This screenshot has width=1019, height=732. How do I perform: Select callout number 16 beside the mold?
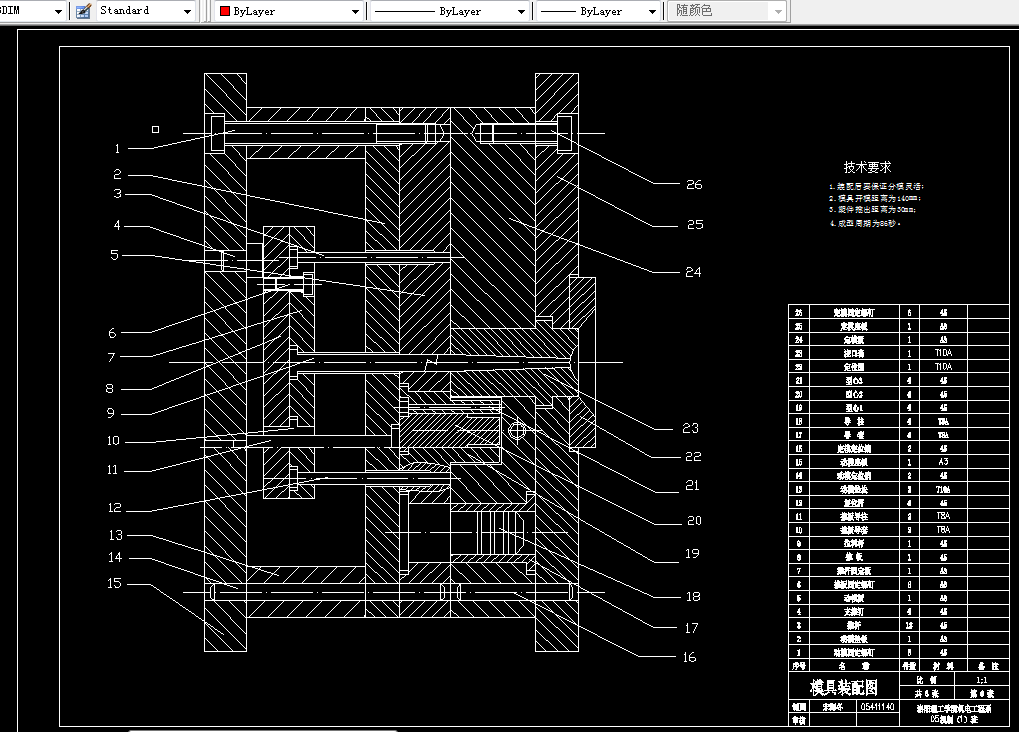[689, 658]
